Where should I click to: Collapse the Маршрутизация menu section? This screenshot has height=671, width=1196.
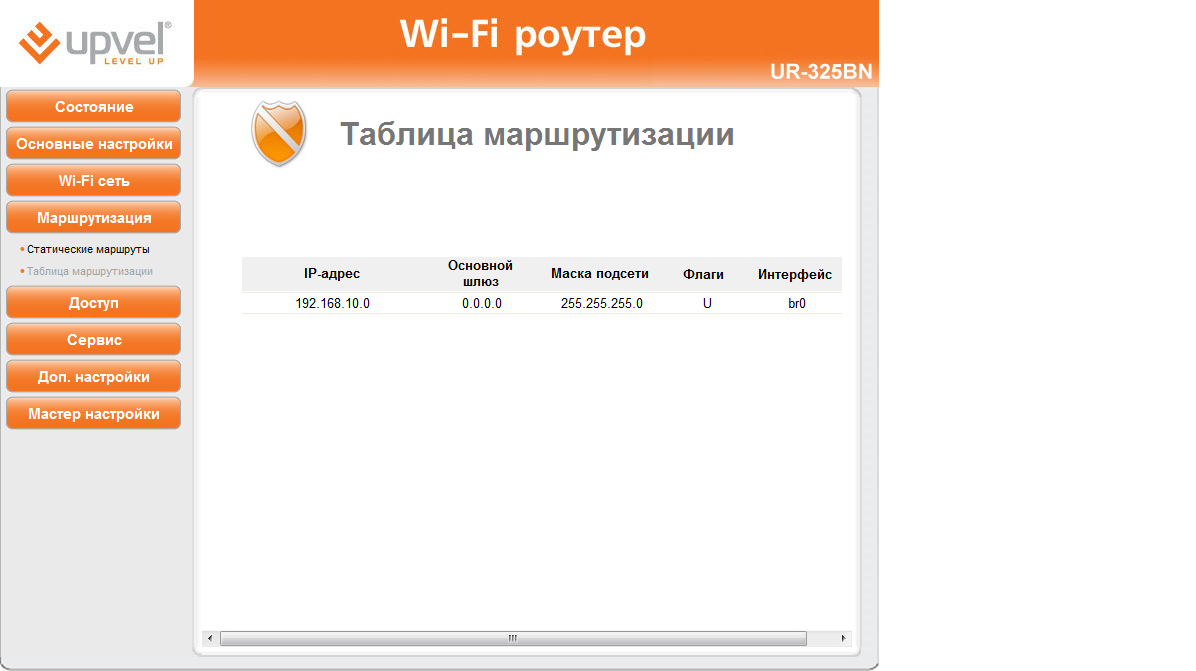pyautogui.click(x=94, y=218)
